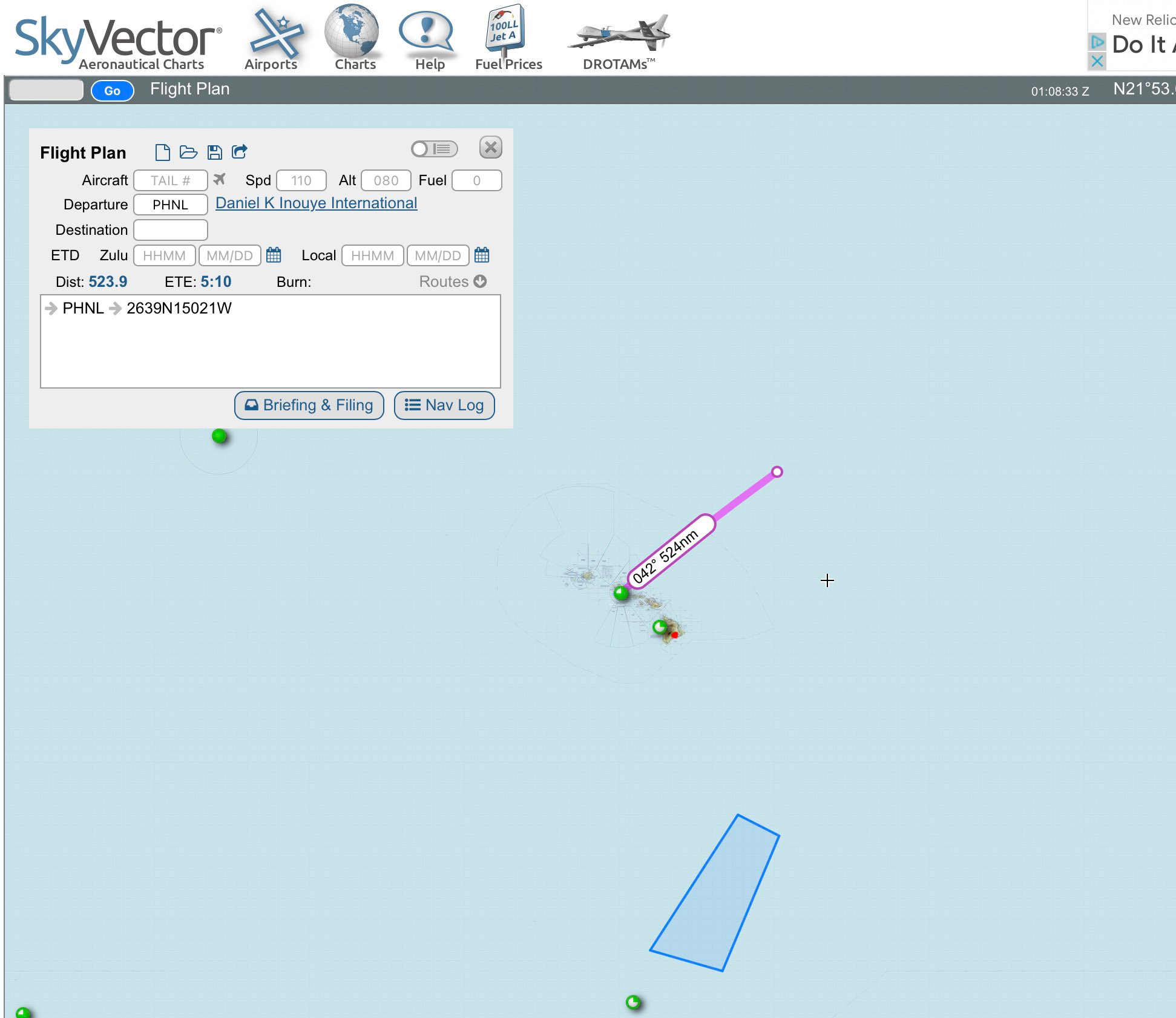Click the green marker on Hawaii's Big Island

point(660,627)
